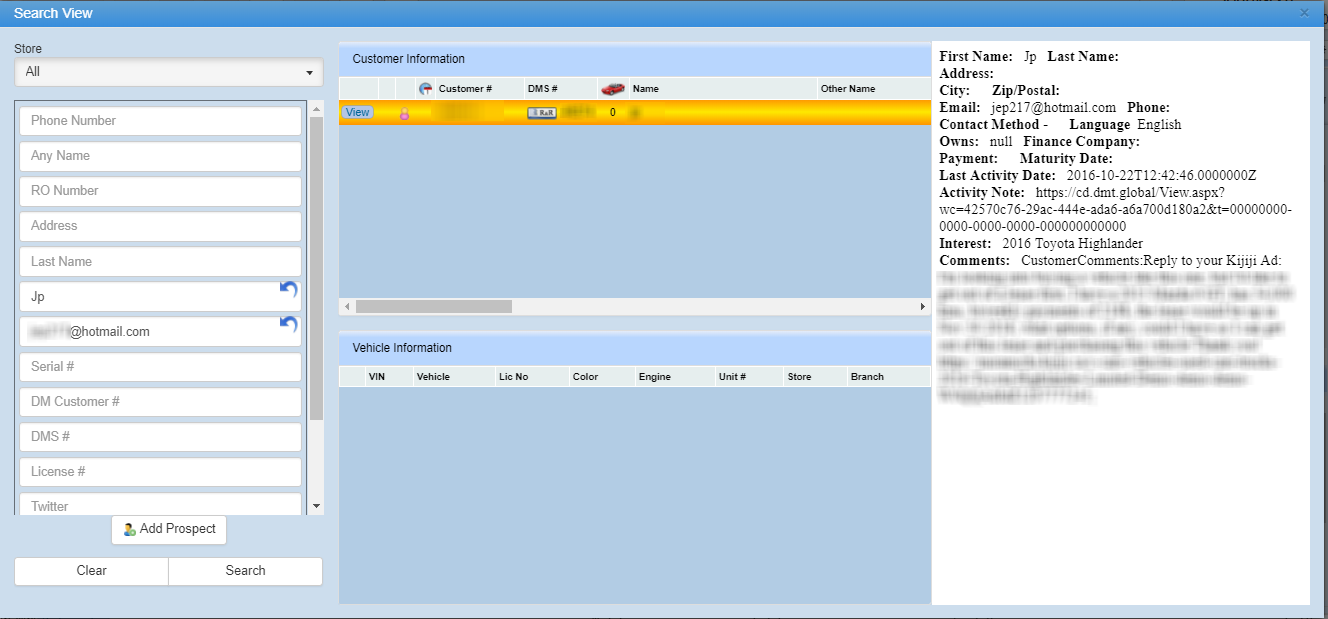Click the undo arrow on the hotmail email field
Screen dimensions: 1328x619
click(288, 324)
